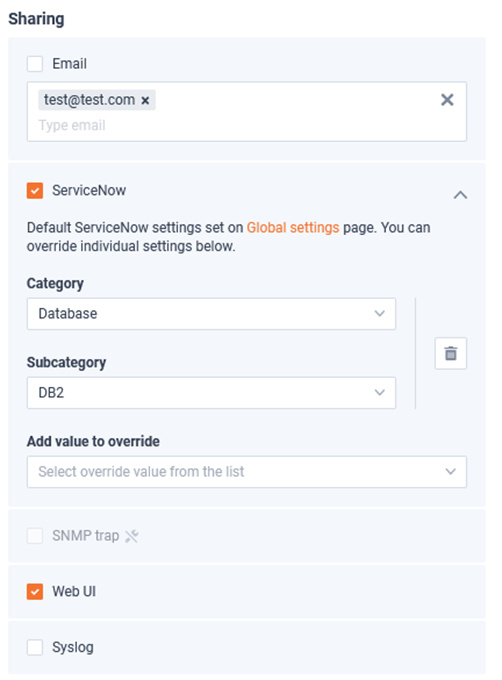Click the ServiceNow label text
The height and width of the screenshot is (680, 502).
pyautogui.click(x=89, y=190)
